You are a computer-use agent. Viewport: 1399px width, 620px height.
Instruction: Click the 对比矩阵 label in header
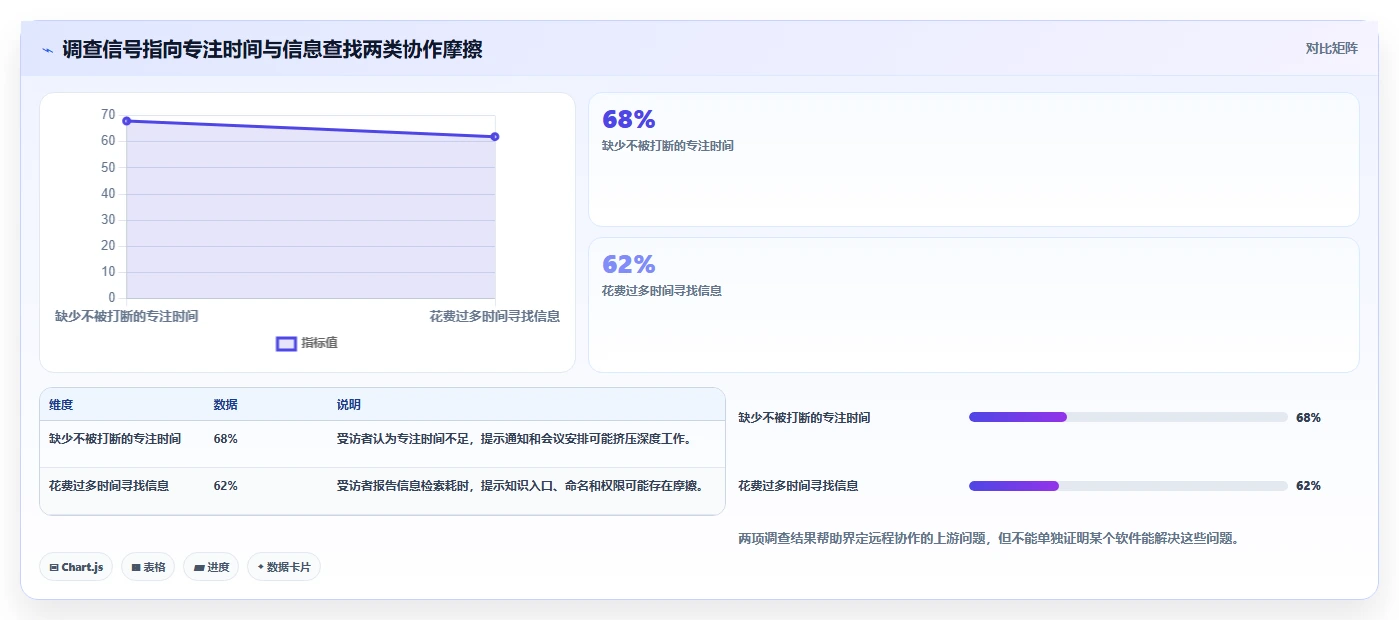[1331, 48]
